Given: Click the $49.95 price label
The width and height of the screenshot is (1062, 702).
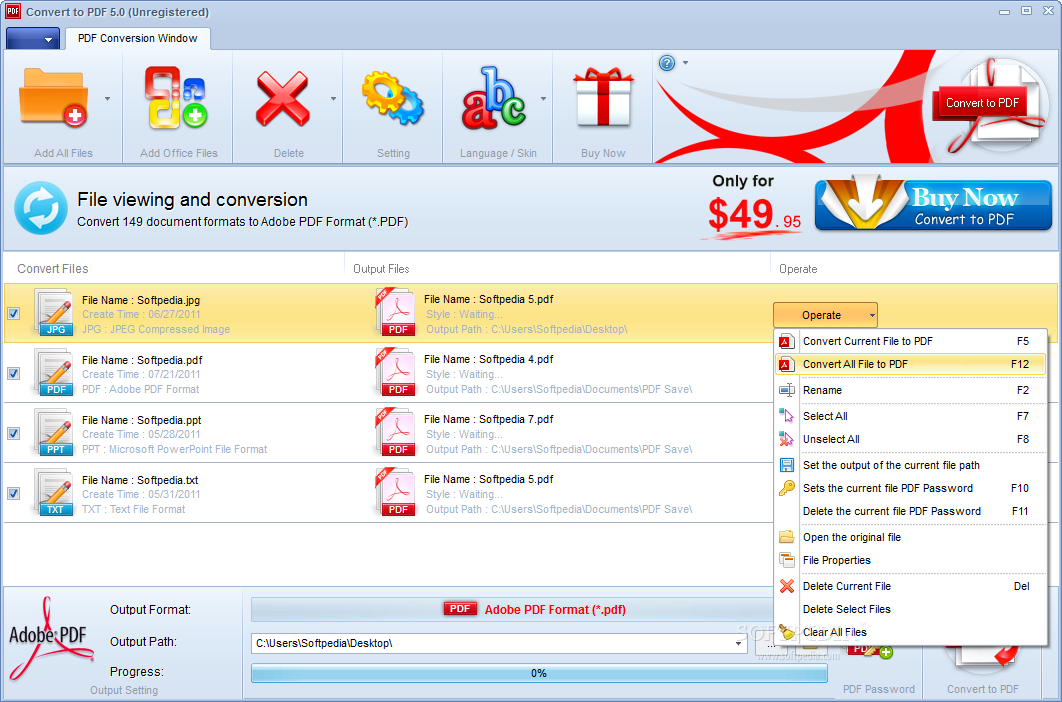Looking at the screenshot, I should coord(754,217).
